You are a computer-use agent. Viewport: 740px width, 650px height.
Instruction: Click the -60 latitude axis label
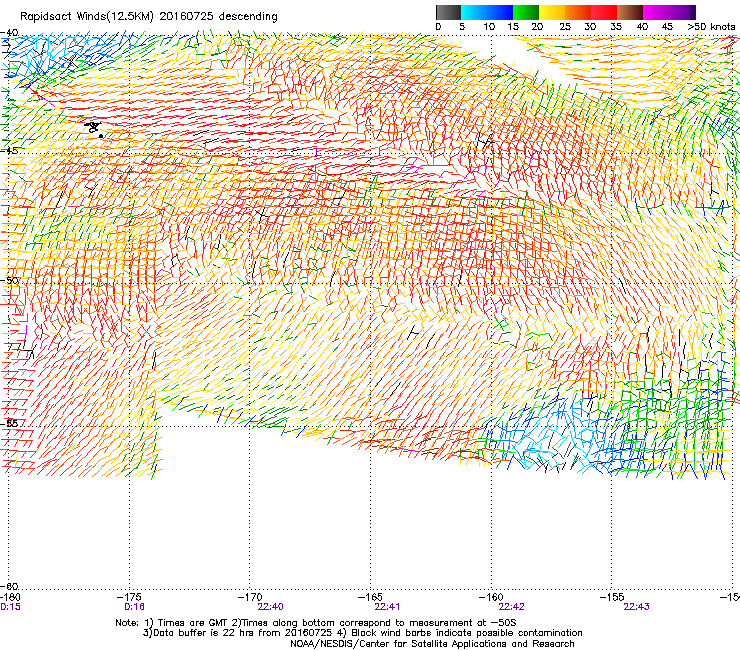(x=9, y=586)
